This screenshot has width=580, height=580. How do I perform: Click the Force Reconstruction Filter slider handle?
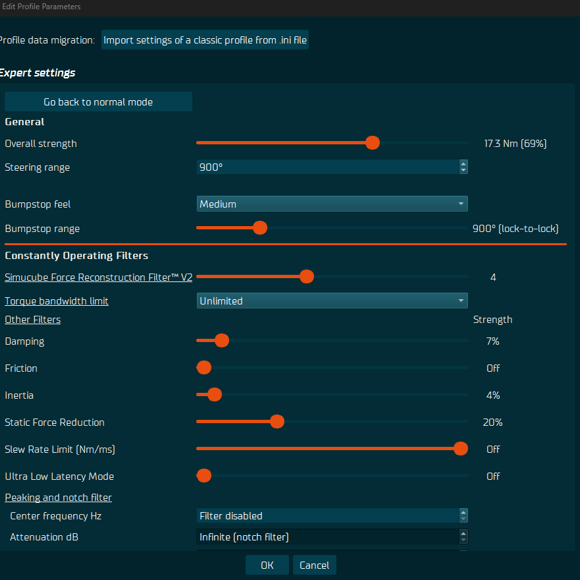click(307, 276)
